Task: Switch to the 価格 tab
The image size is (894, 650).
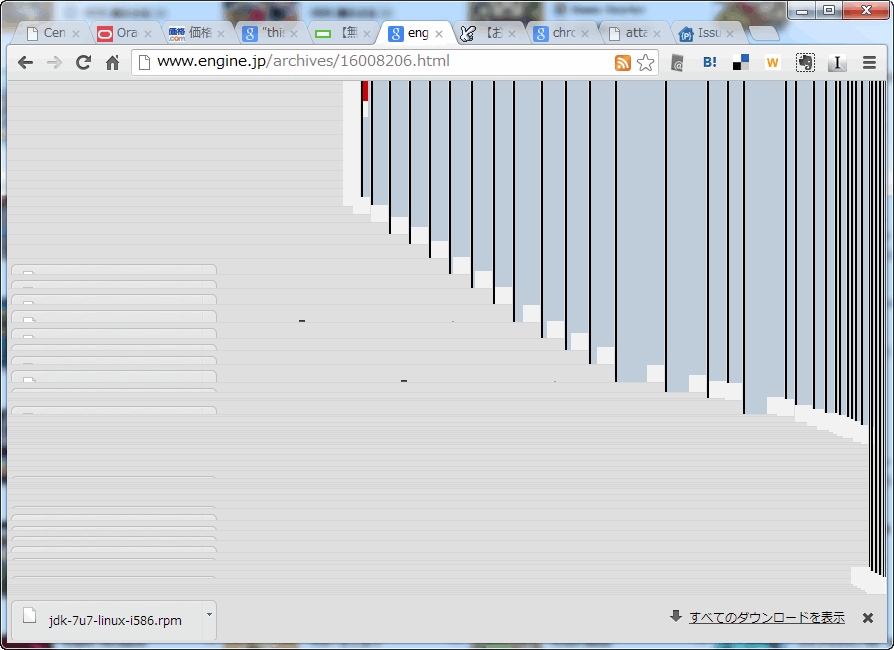Action: (x=200, y=33)
